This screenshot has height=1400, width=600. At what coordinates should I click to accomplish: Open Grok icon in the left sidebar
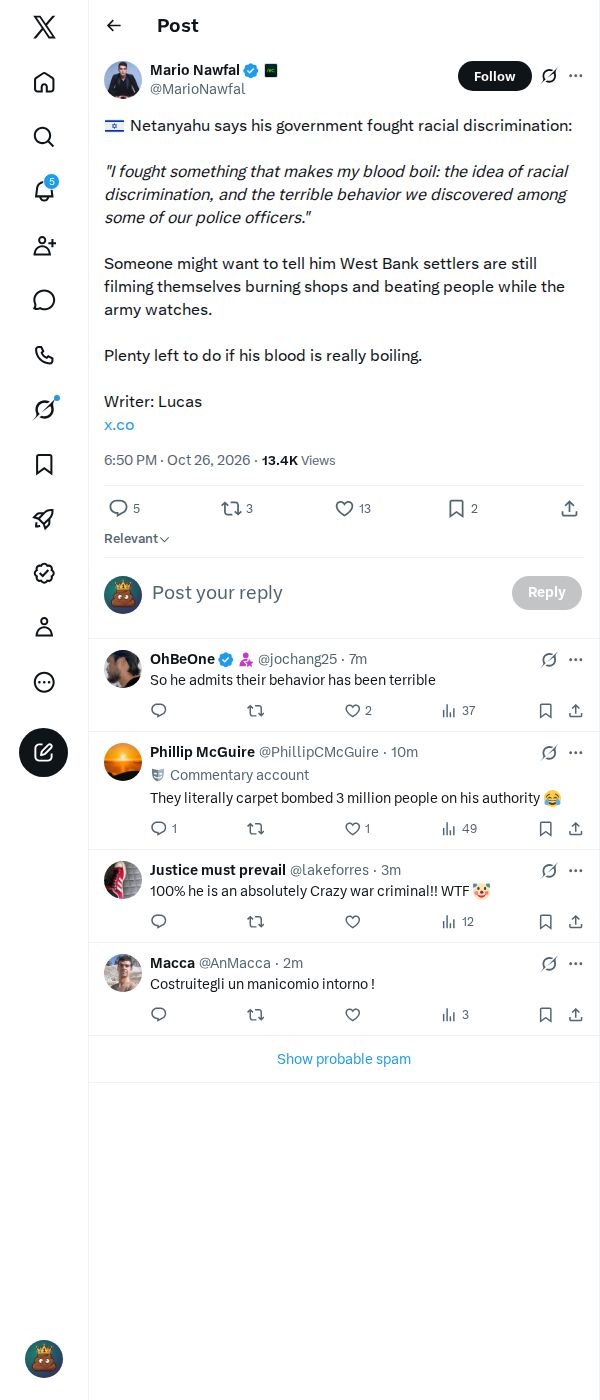pyautogui.click(x=44, y=409)
